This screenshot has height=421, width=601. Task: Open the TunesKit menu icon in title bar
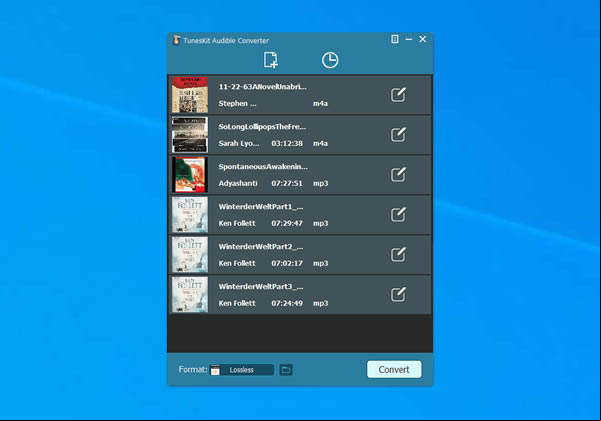coord(395,39)
